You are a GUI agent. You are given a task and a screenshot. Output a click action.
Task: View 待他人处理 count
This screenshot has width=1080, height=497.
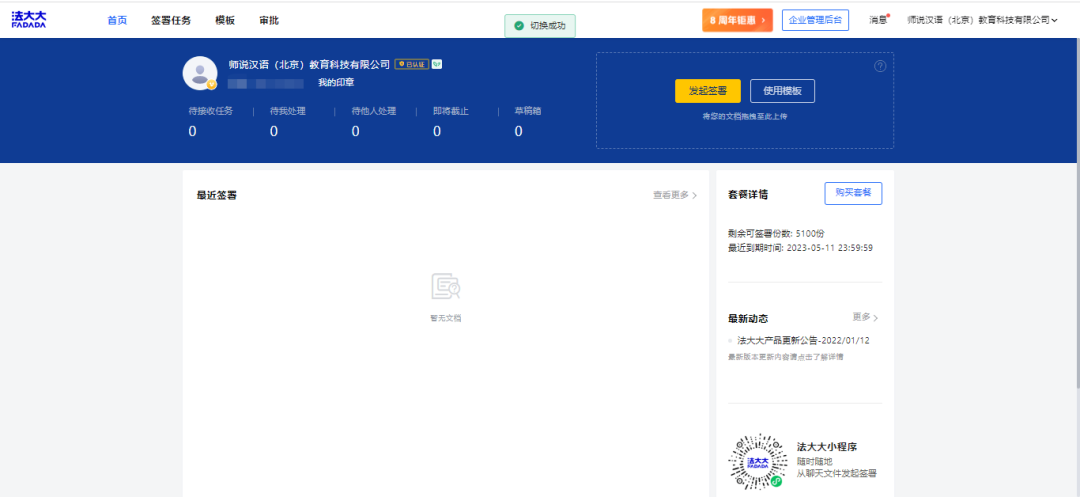tap(355, 131)
